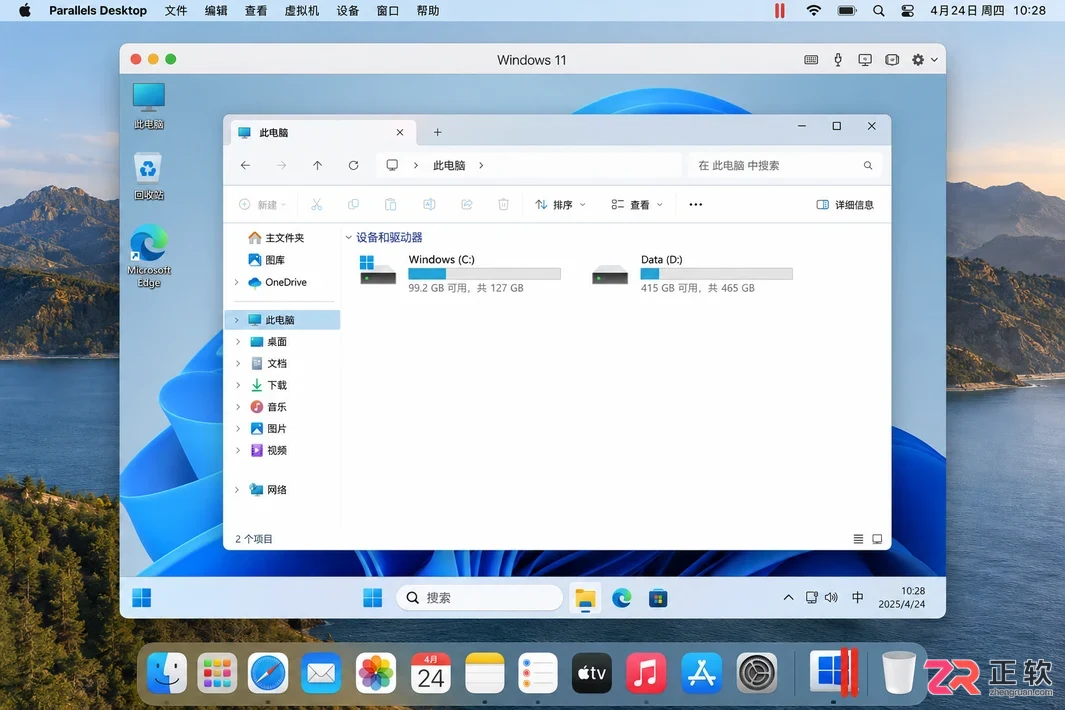Open macOS Control Center in menu bar
Viewport: 1065px width, 710px height.
point(907,10)
